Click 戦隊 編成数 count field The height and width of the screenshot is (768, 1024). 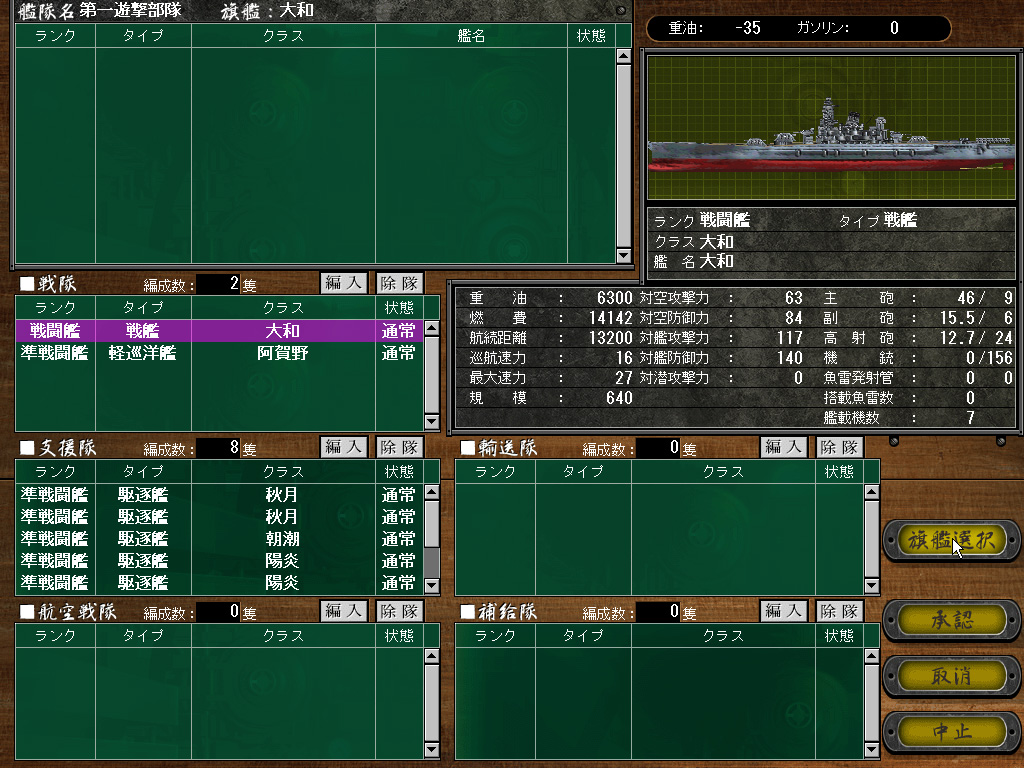[x=218, y=284]
